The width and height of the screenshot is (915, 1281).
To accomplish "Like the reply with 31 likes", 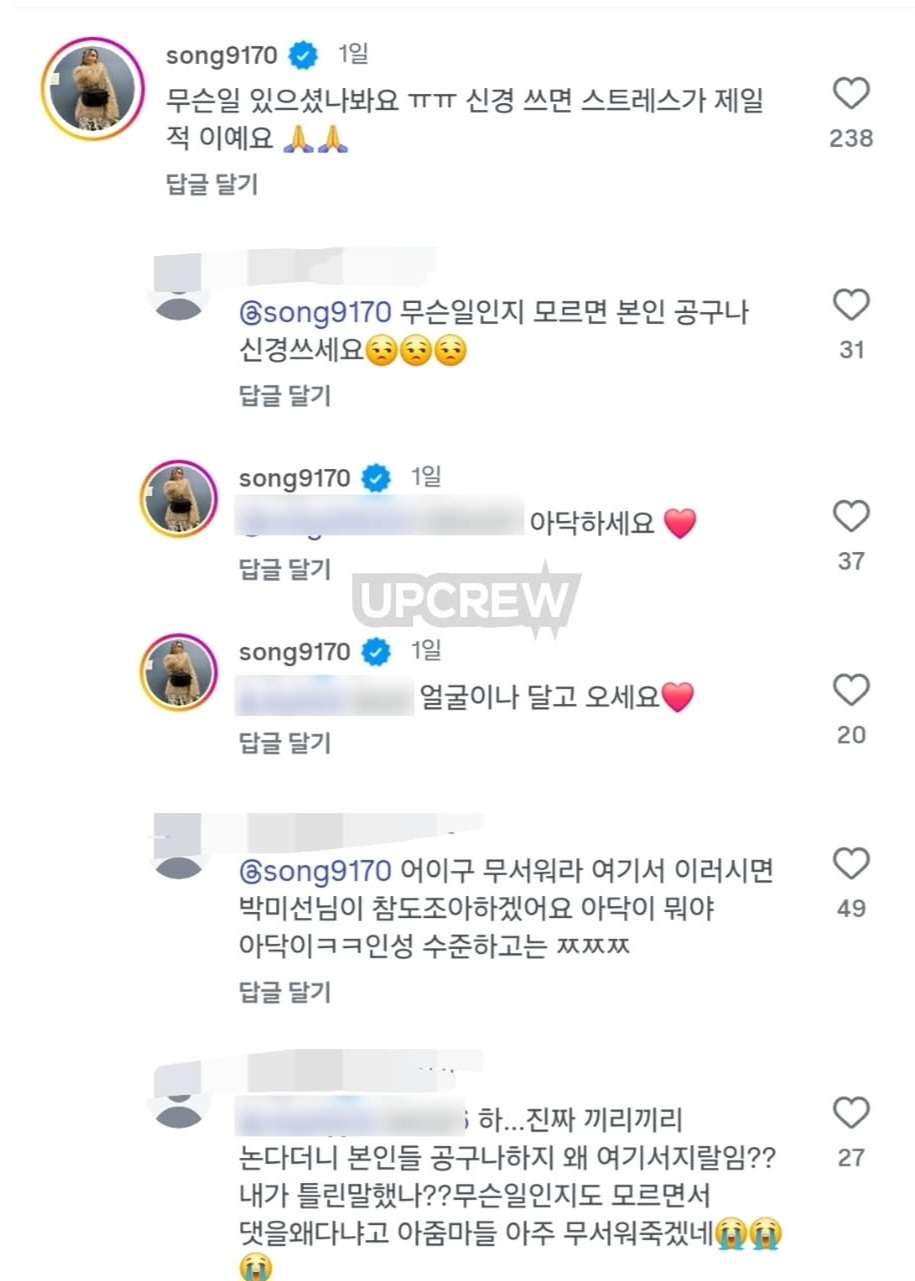I will click(851, 306).
